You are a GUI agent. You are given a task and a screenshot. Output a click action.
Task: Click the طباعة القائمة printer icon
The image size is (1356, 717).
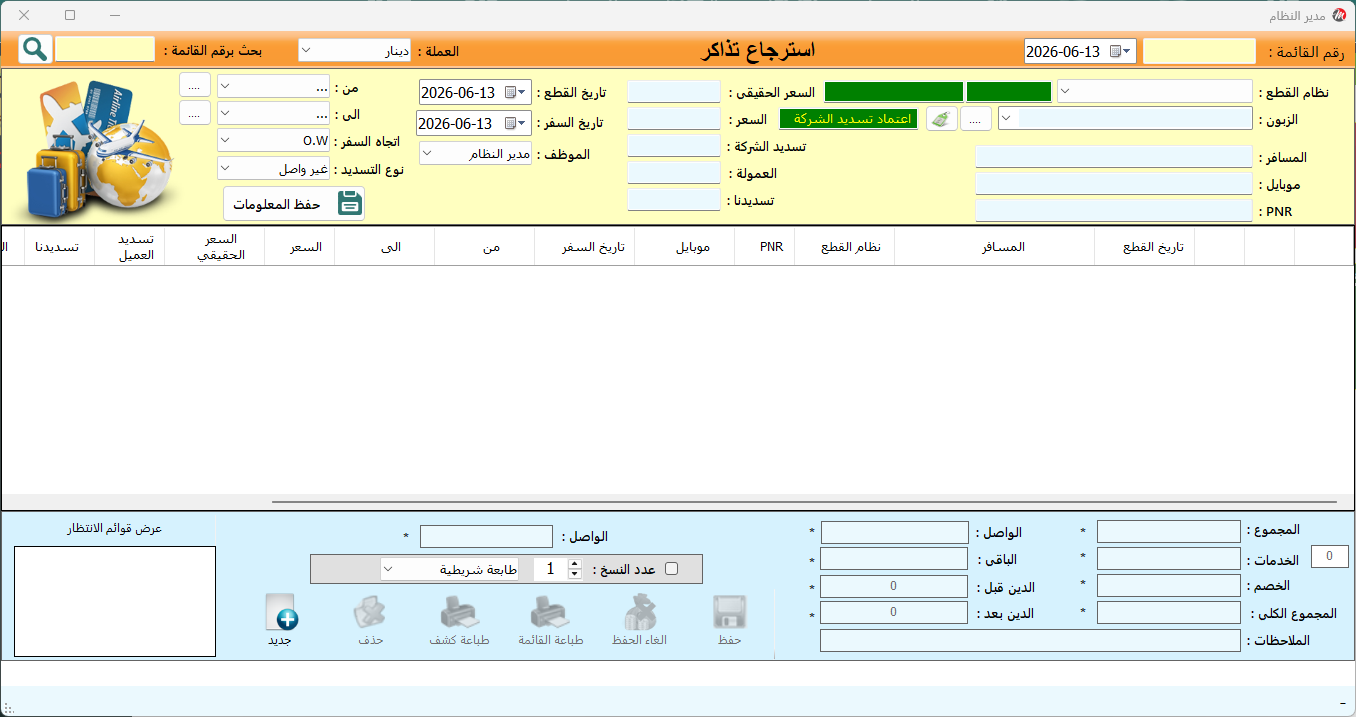tap(551, 612)
